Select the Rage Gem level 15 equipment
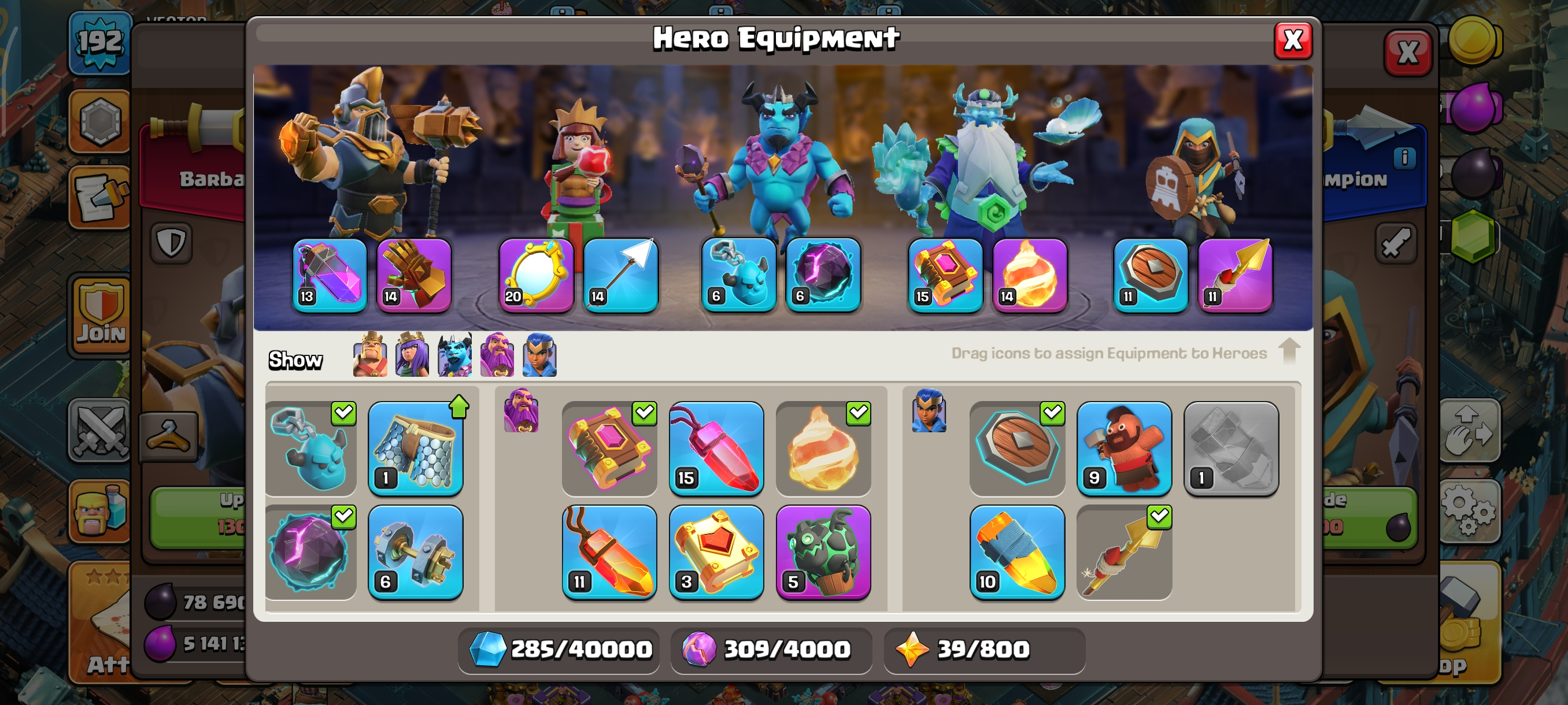 click(x=716, y=448)
